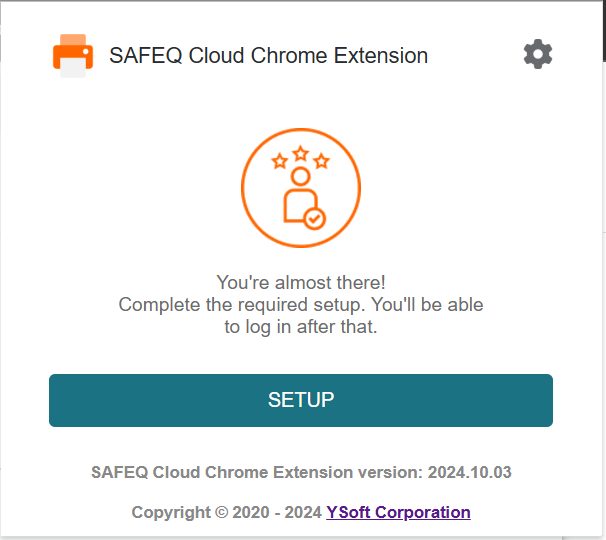Click the person figure's head outline
Image resolution: width=606 pixels, height=540 pixels.
click(301, 177)
